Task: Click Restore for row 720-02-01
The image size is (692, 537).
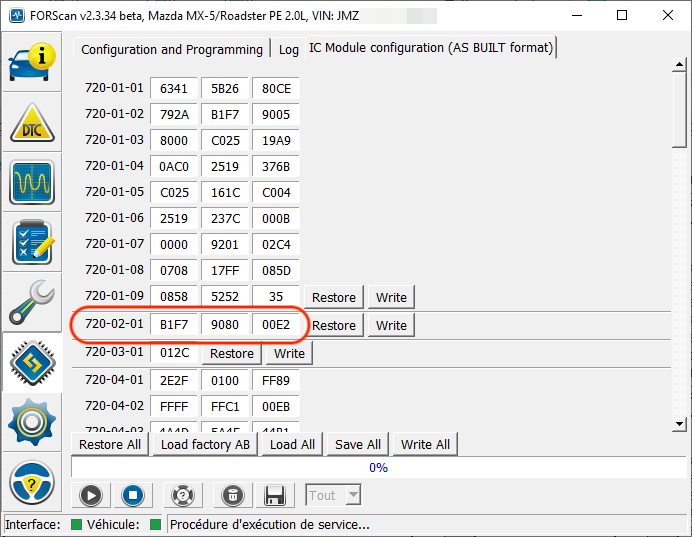Action: 334,325
